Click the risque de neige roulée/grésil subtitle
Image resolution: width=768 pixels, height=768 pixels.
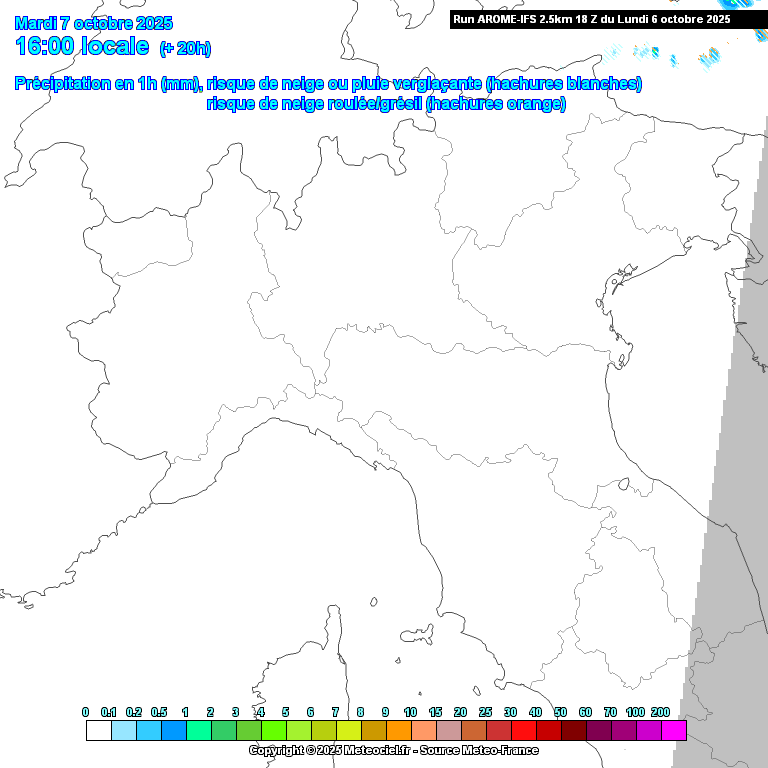click(386, 104)
